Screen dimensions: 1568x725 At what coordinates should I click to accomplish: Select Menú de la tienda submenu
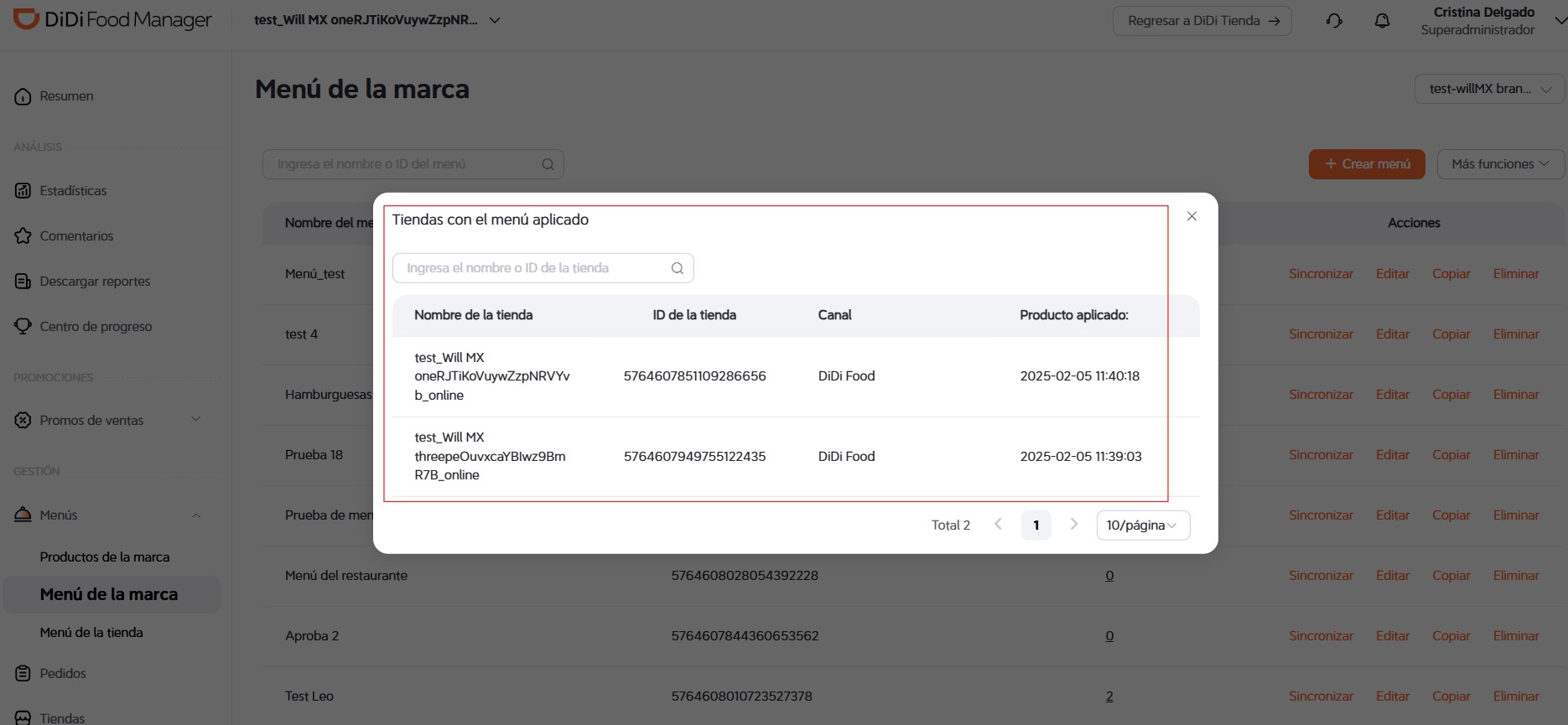[x=91, y=633]
